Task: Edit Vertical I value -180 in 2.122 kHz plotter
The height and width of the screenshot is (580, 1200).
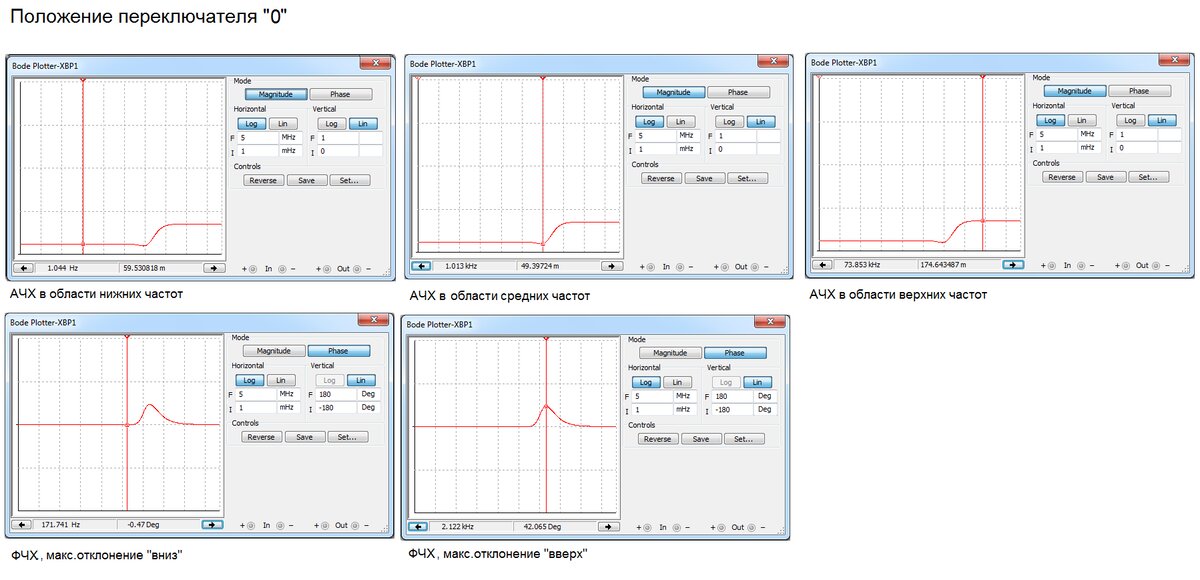Action: (733, 409)
